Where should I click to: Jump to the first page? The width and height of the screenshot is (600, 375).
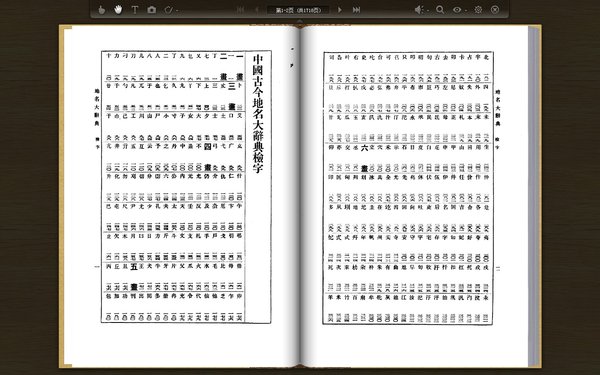click(x=240, y=10)
